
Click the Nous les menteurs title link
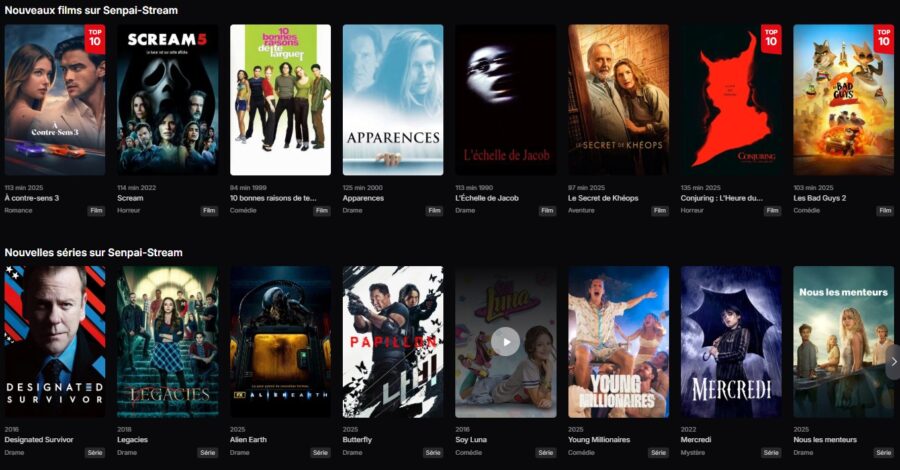tap(825, 440)
